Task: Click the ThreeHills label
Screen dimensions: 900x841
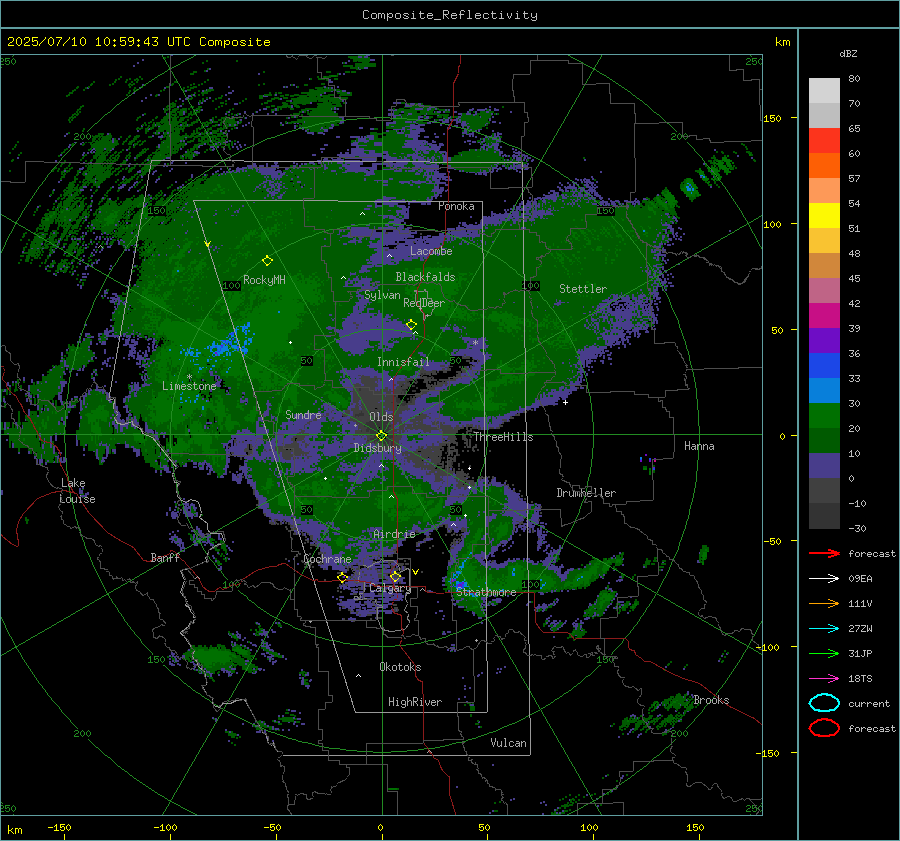Action: (503, 437)
